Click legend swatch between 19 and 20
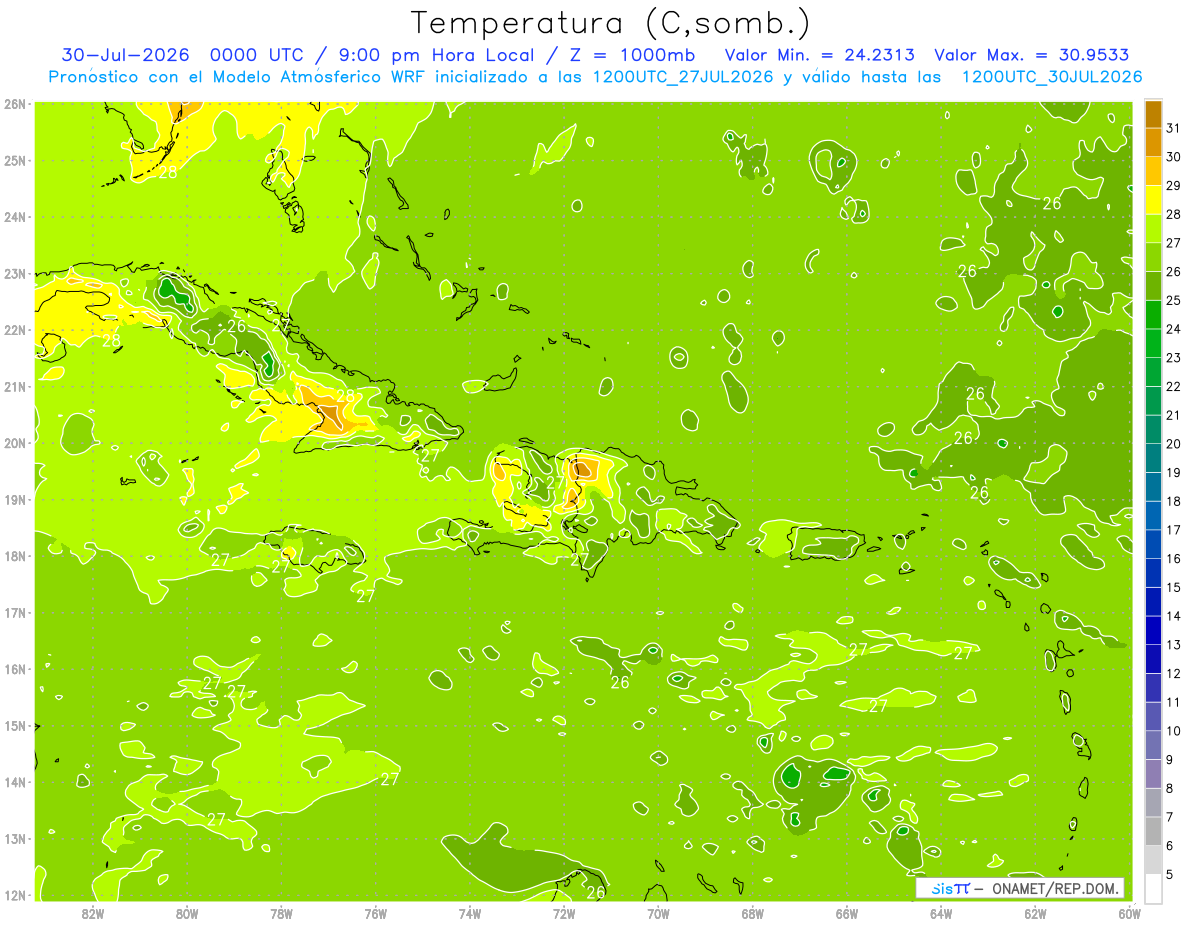 [1153, 458]
